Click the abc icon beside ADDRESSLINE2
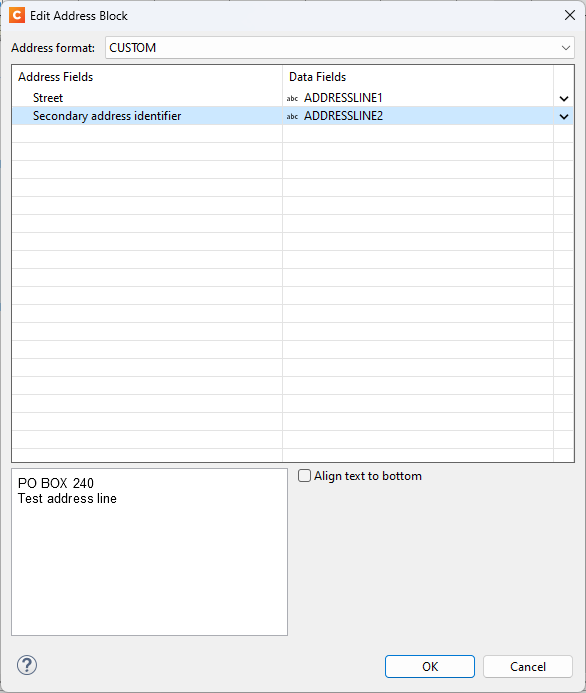The height and width of the screenshot is (693, 586). coord(292,116)
